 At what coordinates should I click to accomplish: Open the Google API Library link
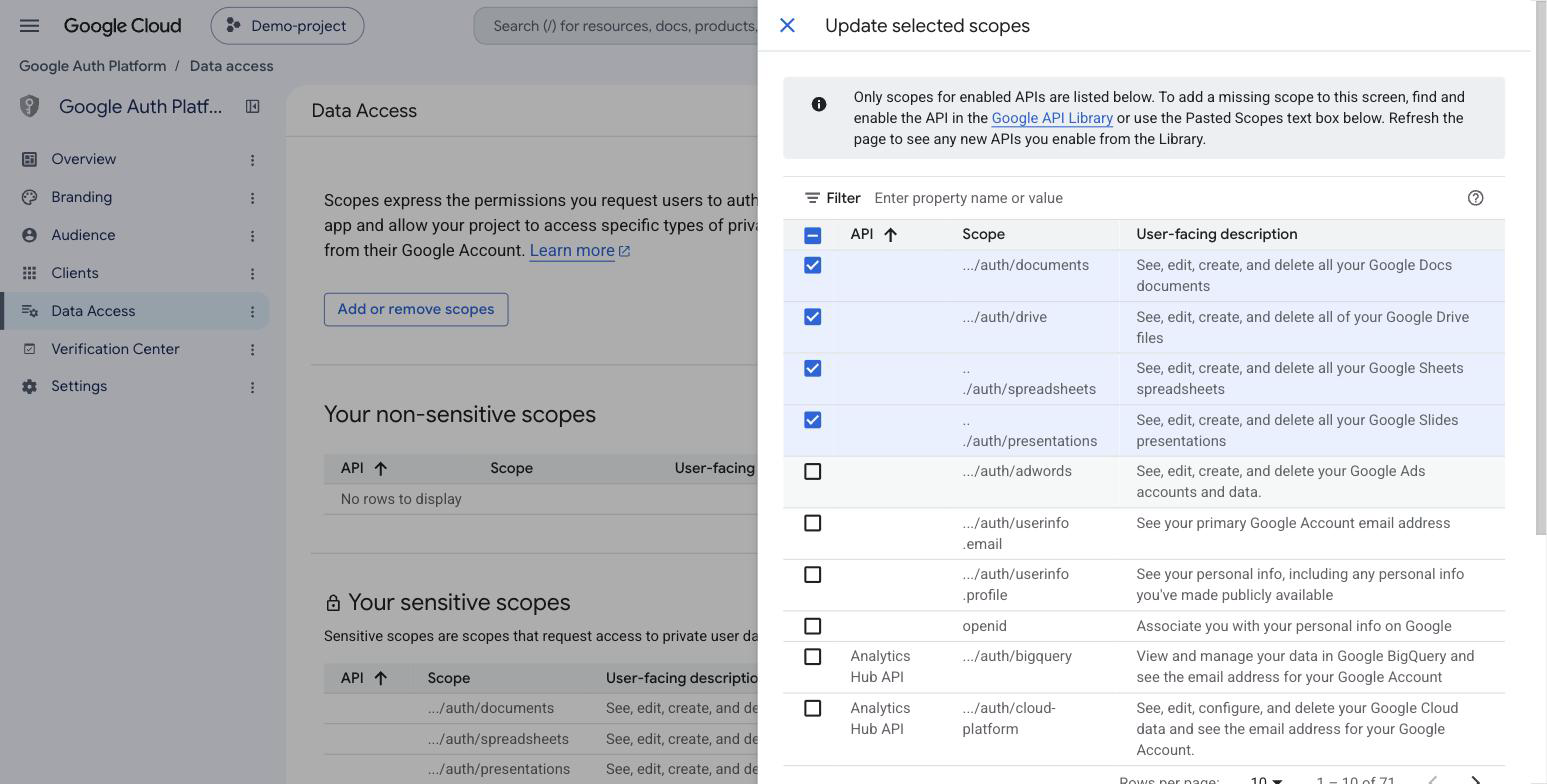pyautogui.click(x=1052, y=118)
